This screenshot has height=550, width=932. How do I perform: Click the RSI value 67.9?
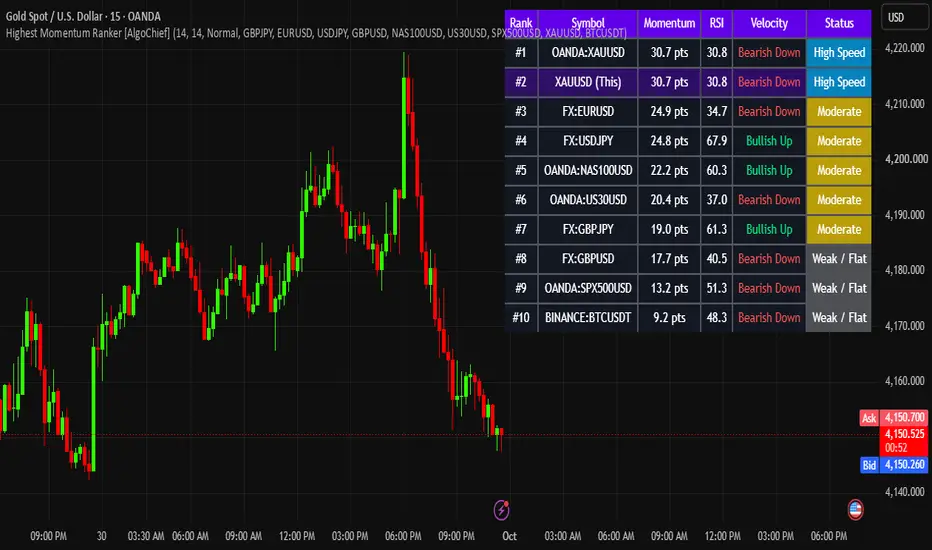click(716, 141)
